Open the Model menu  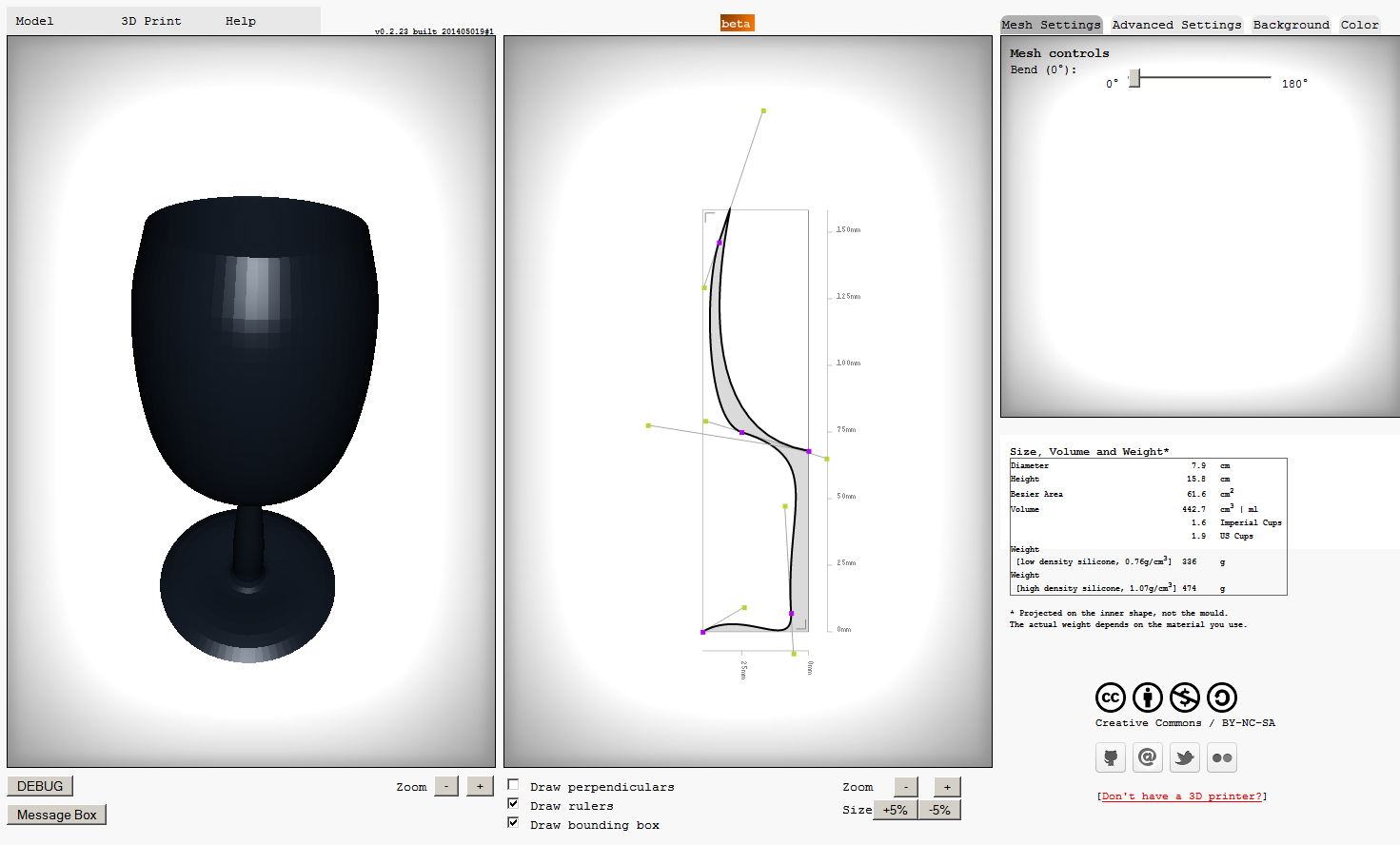tap(34, 21)
